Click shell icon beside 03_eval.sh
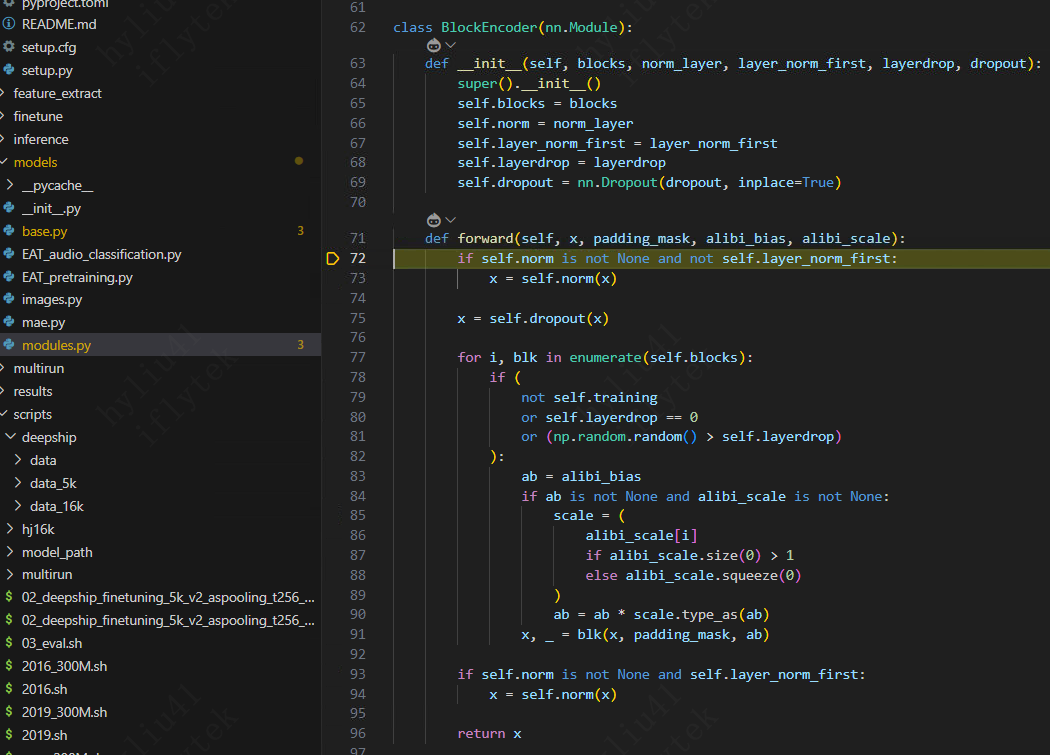The image size is (1050, 755). point(9,642)
